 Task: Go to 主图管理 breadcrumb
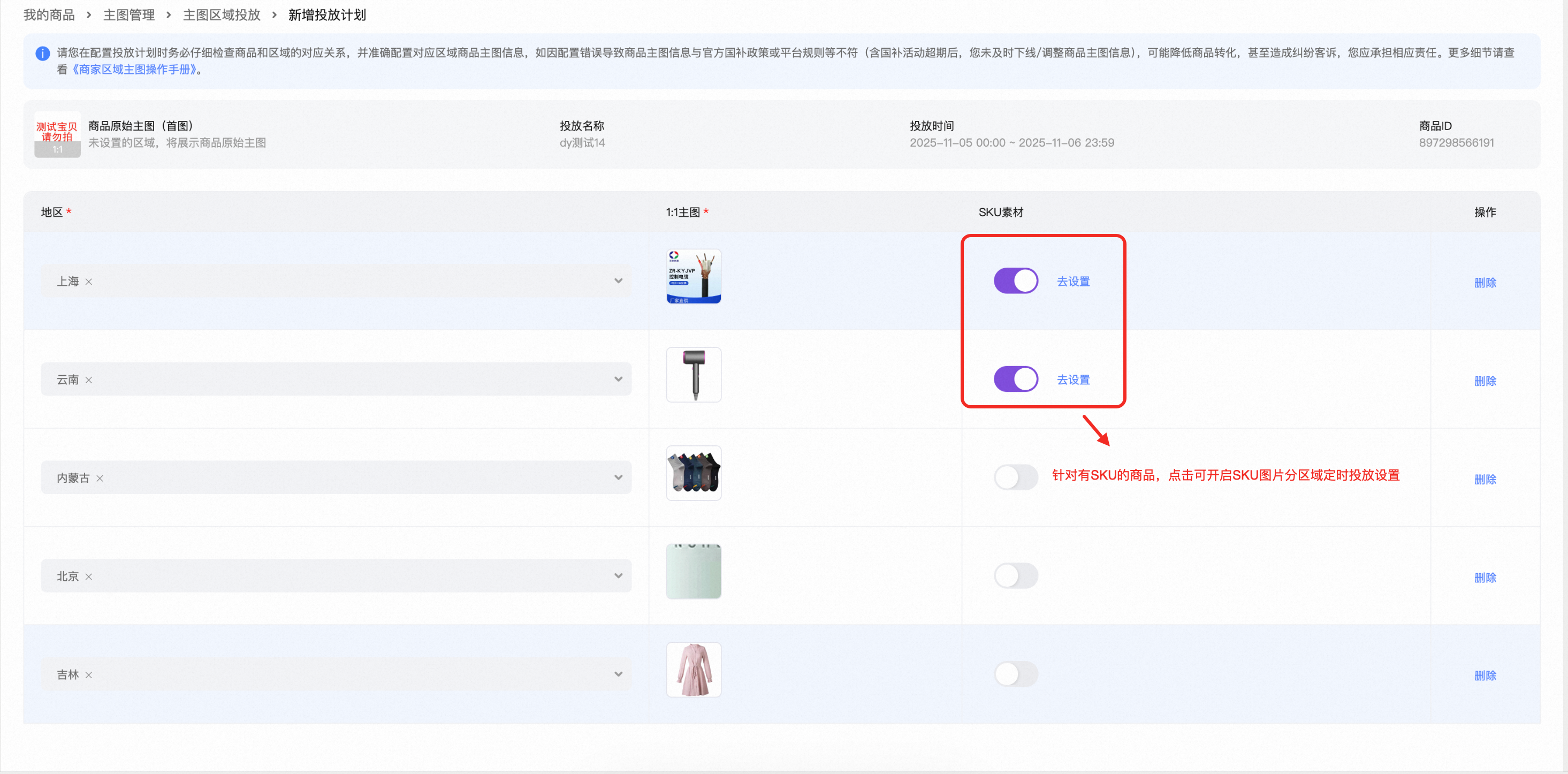point(129,14)
